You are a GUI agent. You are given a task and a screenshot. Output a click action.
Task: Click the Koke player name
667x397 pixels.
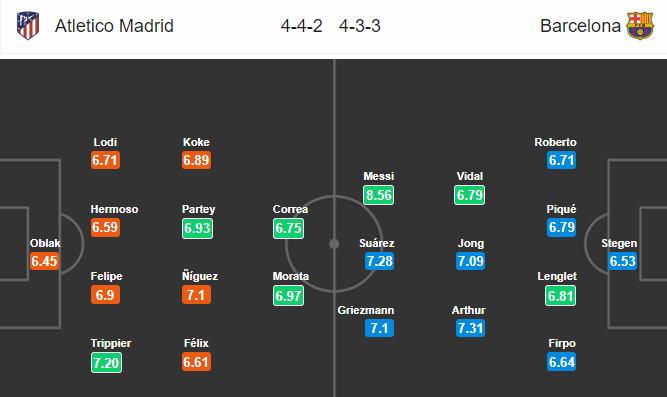pyautogui.click(x=196, y=142)
